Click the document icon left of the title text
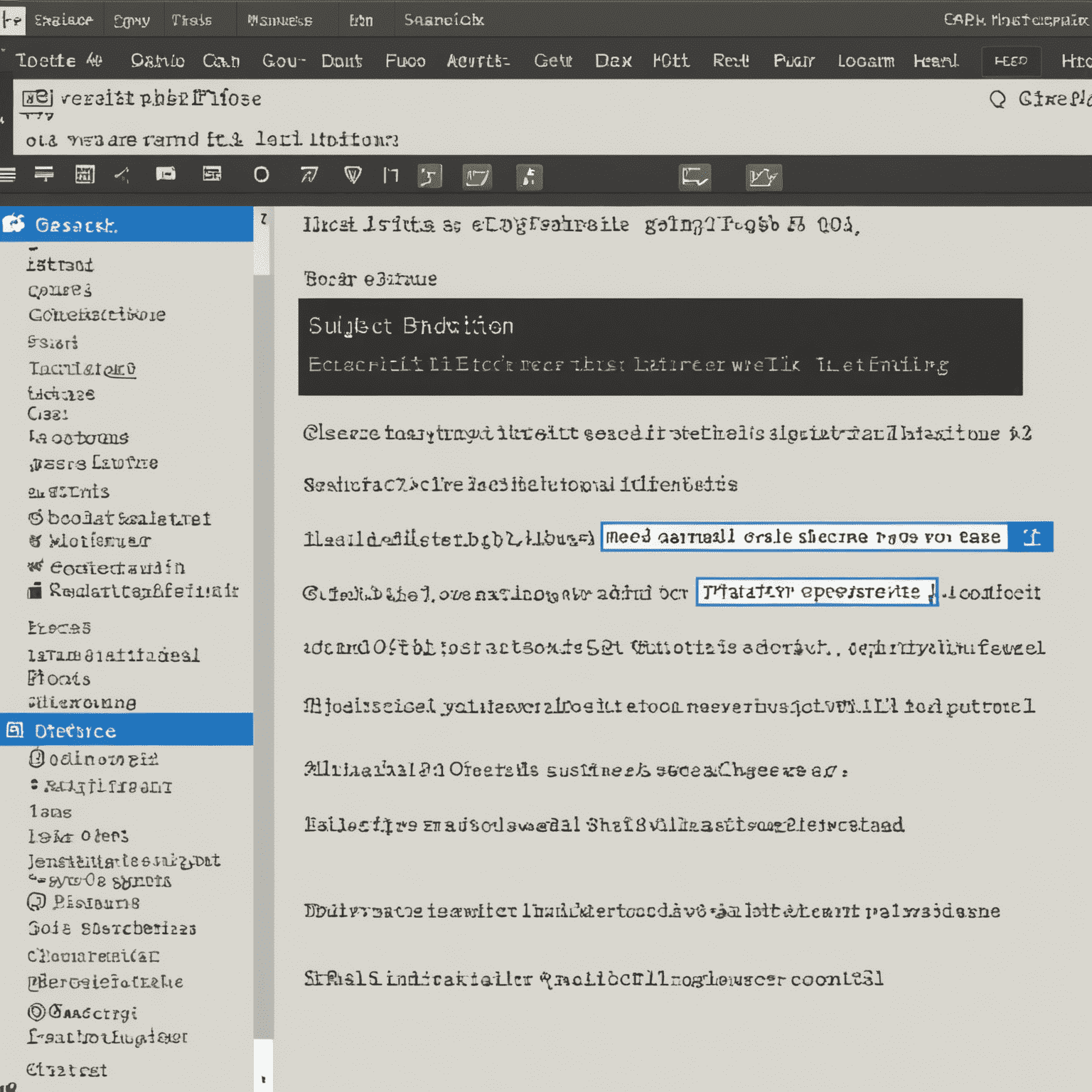 (36, 98)
